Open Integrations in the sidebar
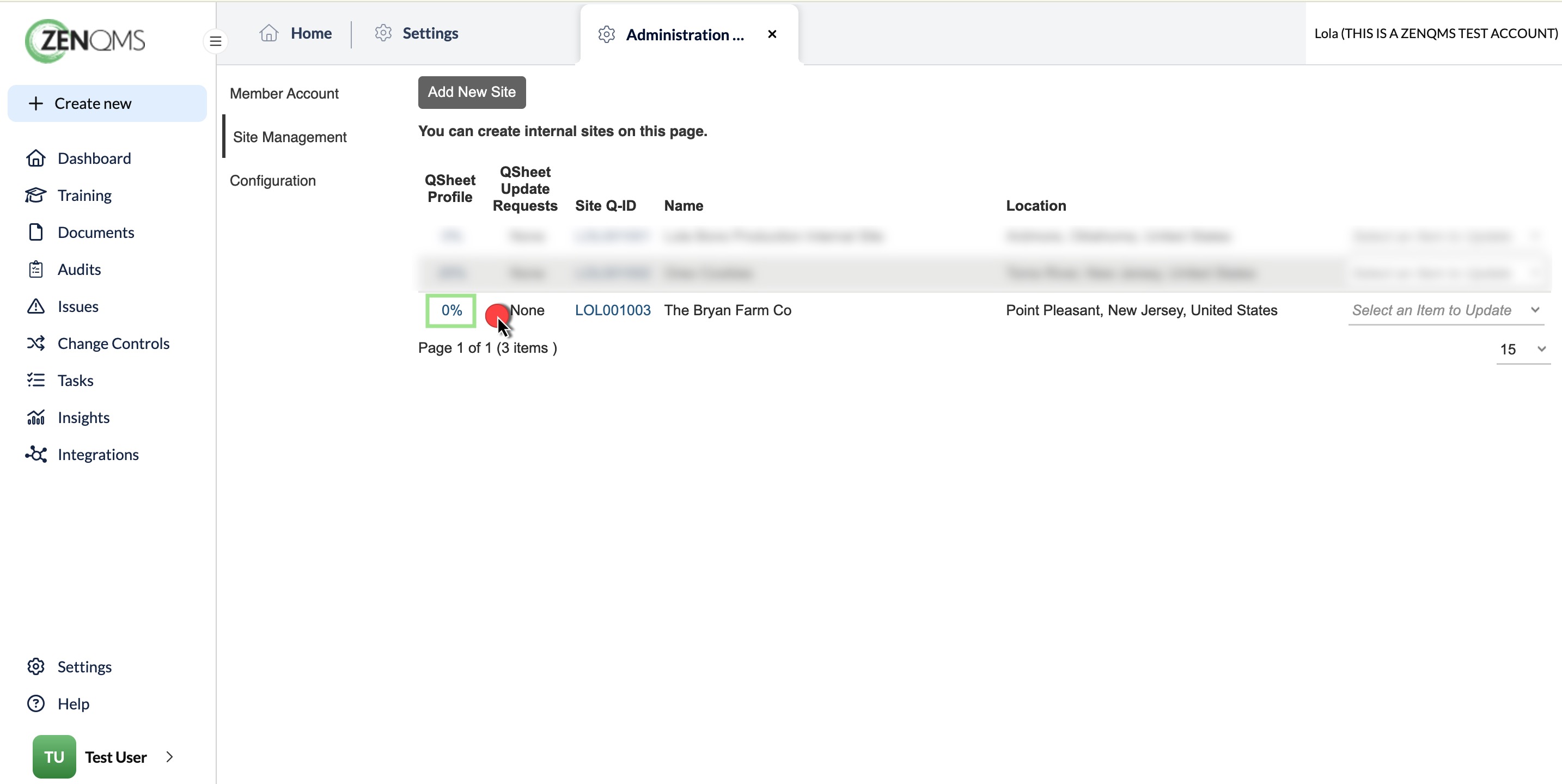1562x784 pixels. pos(97,454)
